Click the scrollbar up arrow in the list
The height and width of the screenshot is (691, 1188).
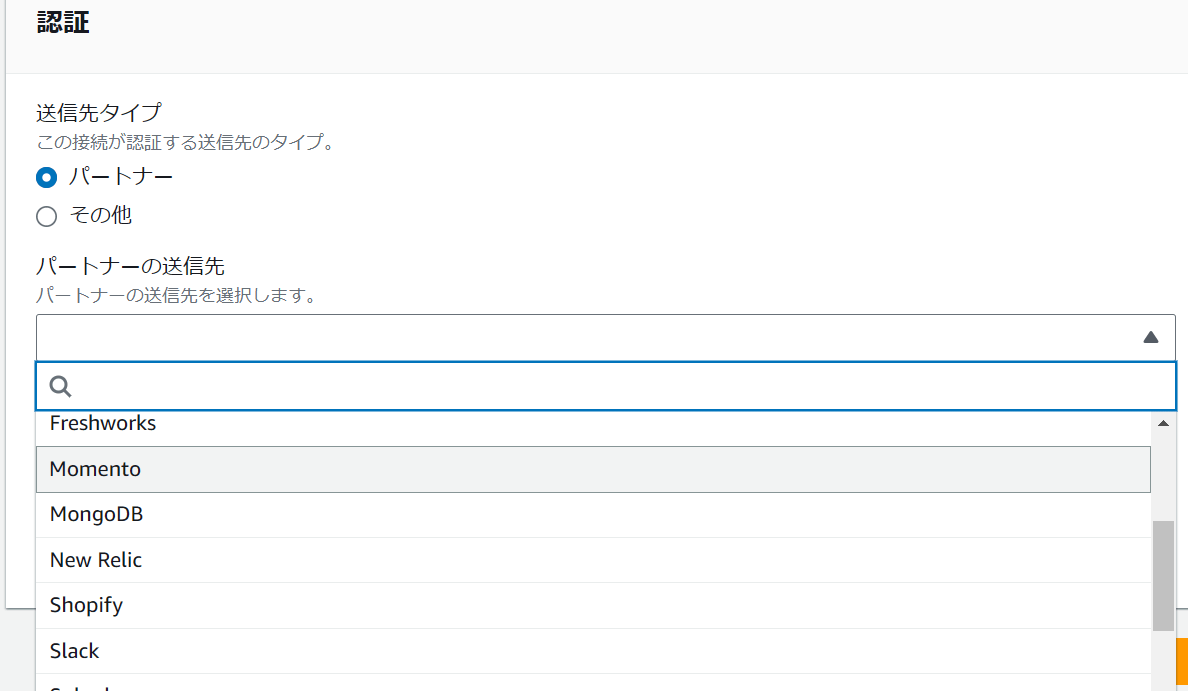click(1163, 424)
